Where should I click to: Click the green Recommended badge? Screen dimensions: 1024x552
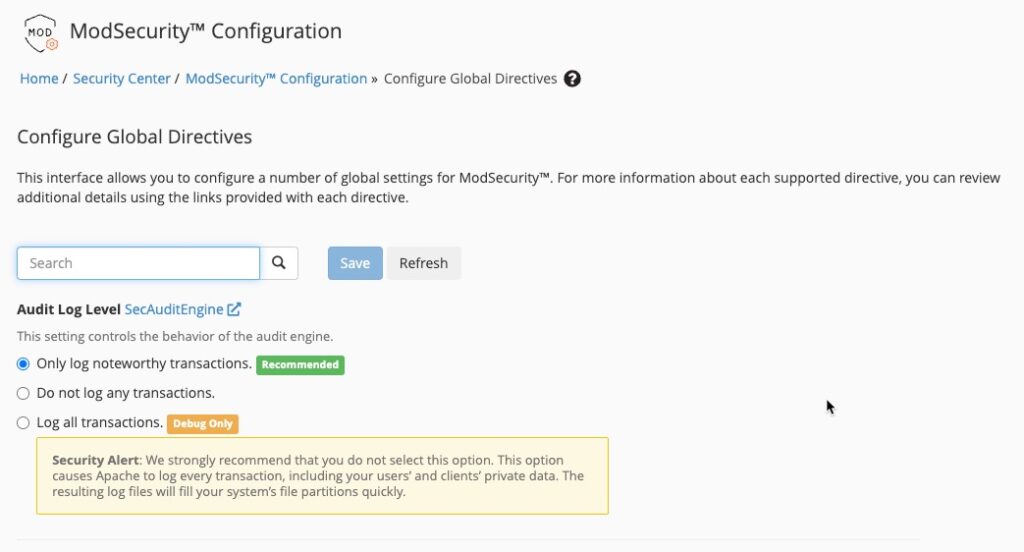click(x=300, y=365)
